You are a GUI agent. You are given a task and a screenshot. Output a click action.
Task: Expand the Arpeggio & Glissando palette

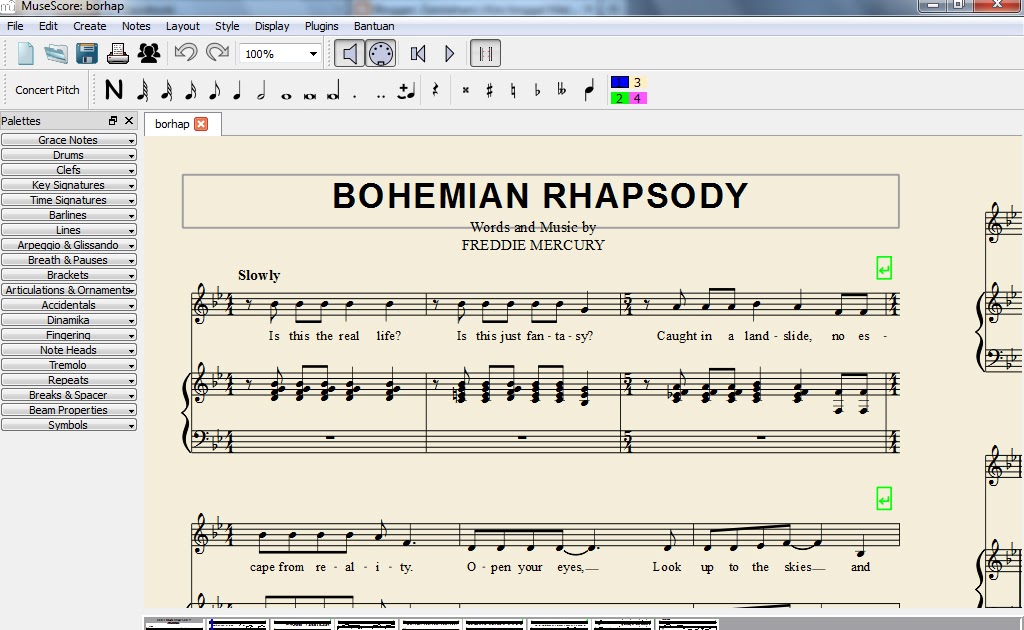click(69, 245)
